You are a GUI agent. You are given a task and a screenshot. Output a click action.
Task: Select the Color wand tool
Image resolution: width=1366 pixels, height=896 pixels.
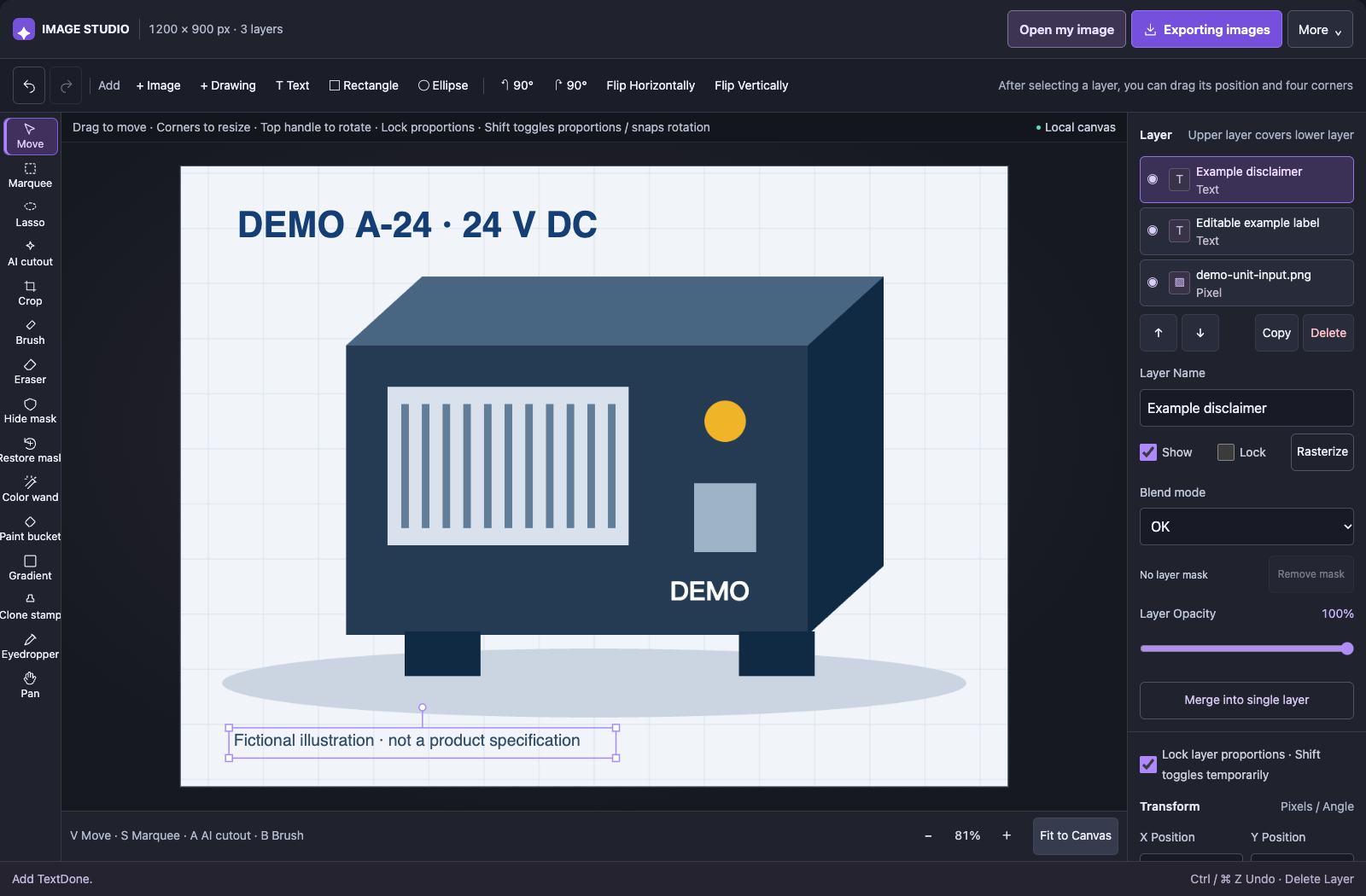(31, 489)
